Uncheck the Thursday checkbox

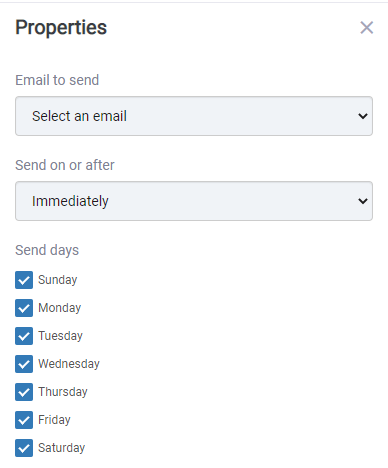click(24, 392)
